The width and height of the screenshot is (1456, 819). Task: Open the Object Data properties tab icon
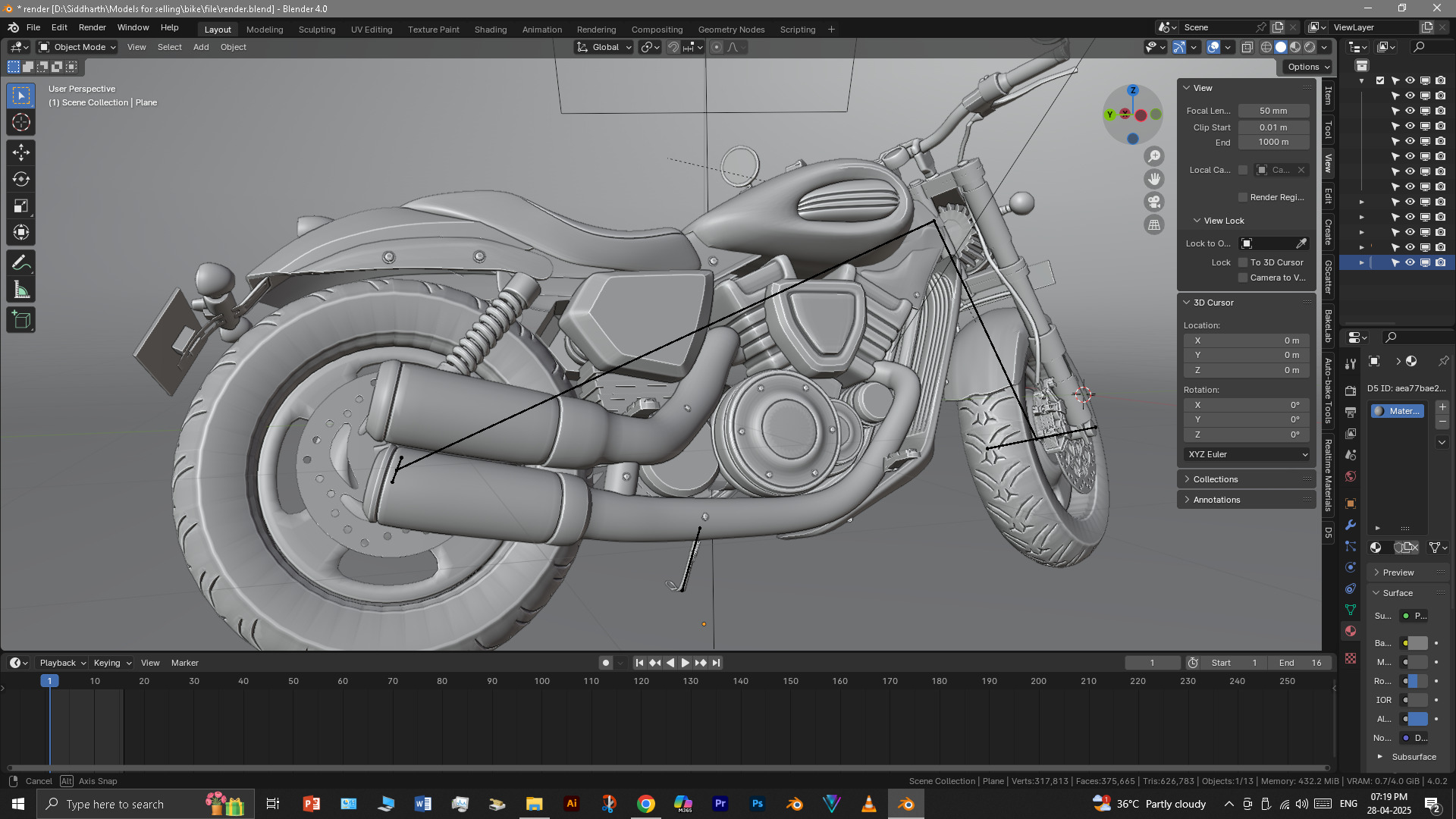tap(1351, 610)
